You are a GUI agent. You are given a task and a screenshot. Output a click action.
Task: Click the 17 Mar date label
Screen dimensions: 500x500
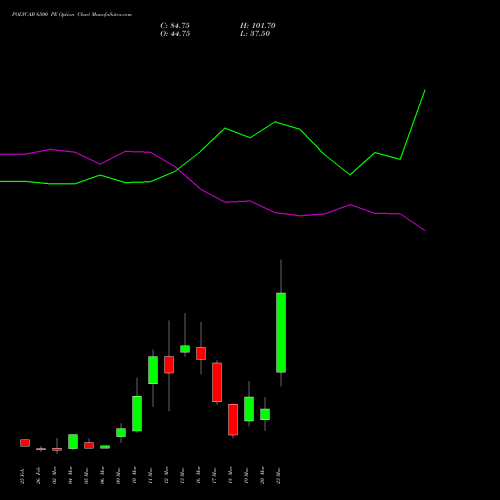click(214, 476)
